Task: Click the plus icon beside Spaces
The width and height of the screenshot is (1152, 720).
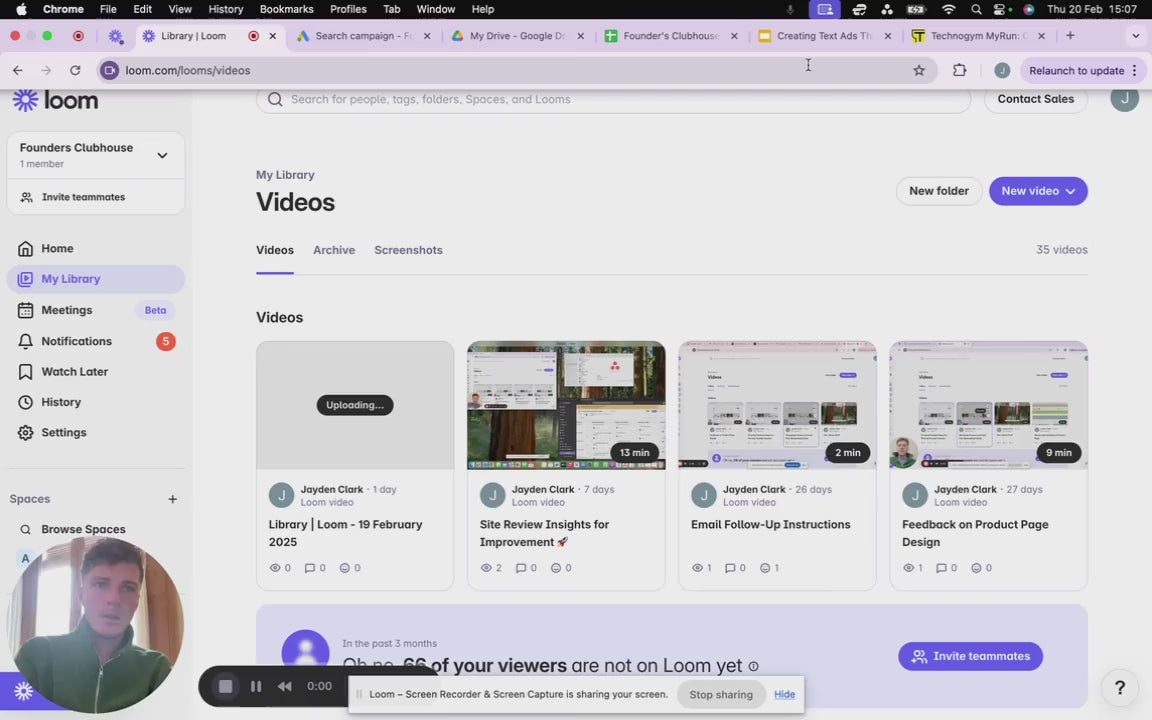Action: [172, 499]
